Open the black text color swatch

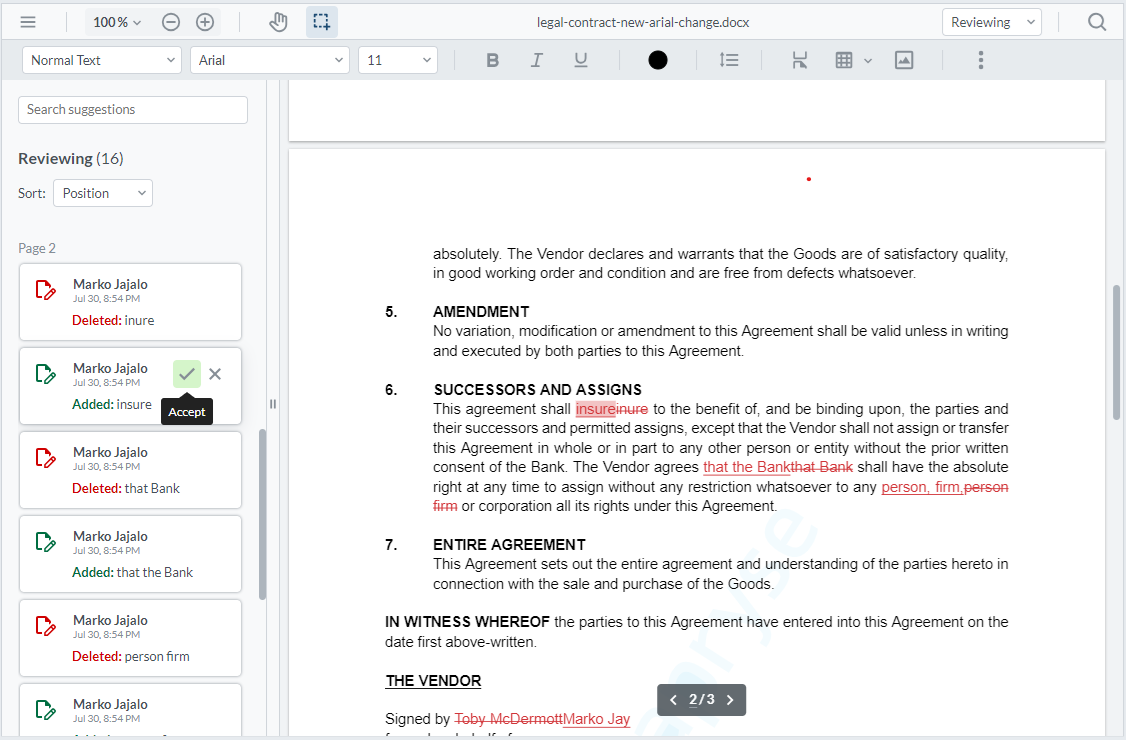(658, 60)
